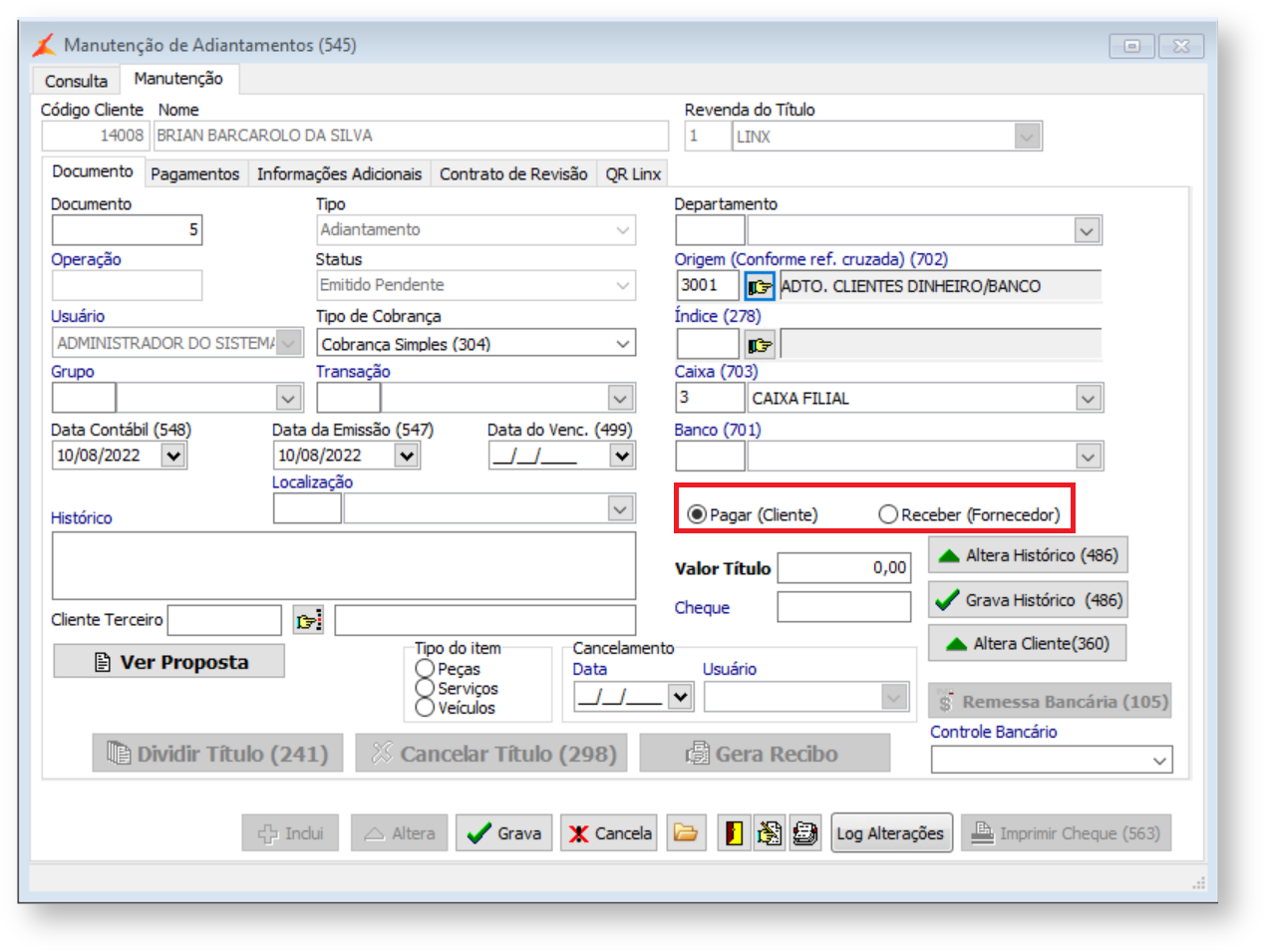The image size is (1266, 952).
Task: Click into Cliente Terceiro code field
Action: (224, 620)
